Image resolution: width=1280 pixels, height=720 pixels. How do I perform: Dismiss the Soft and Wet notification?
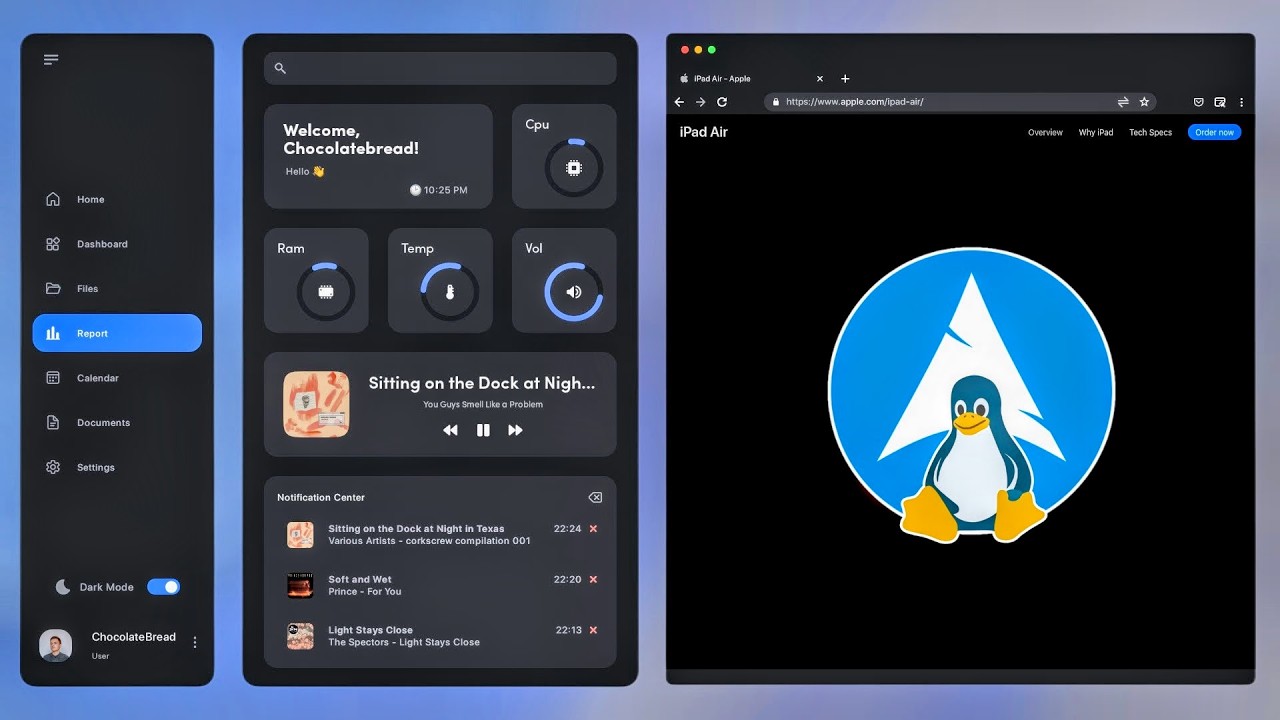tap(593, 580)
